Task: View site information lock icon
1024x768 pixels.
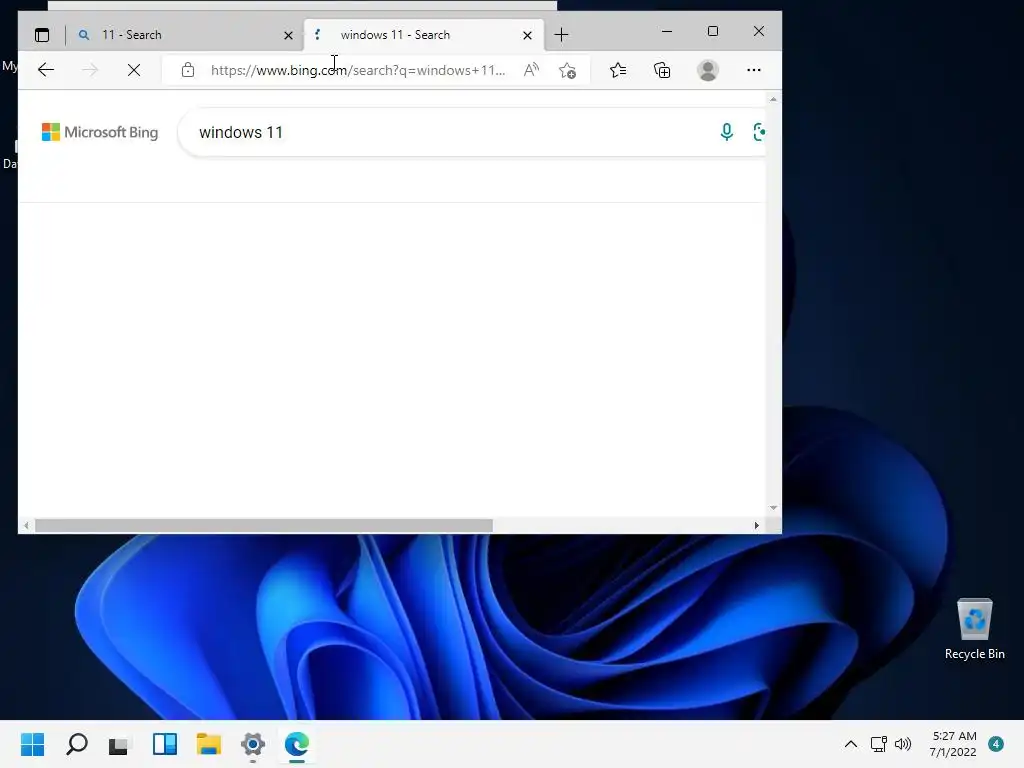Action: pyautogui.click(x=188, y=70)
